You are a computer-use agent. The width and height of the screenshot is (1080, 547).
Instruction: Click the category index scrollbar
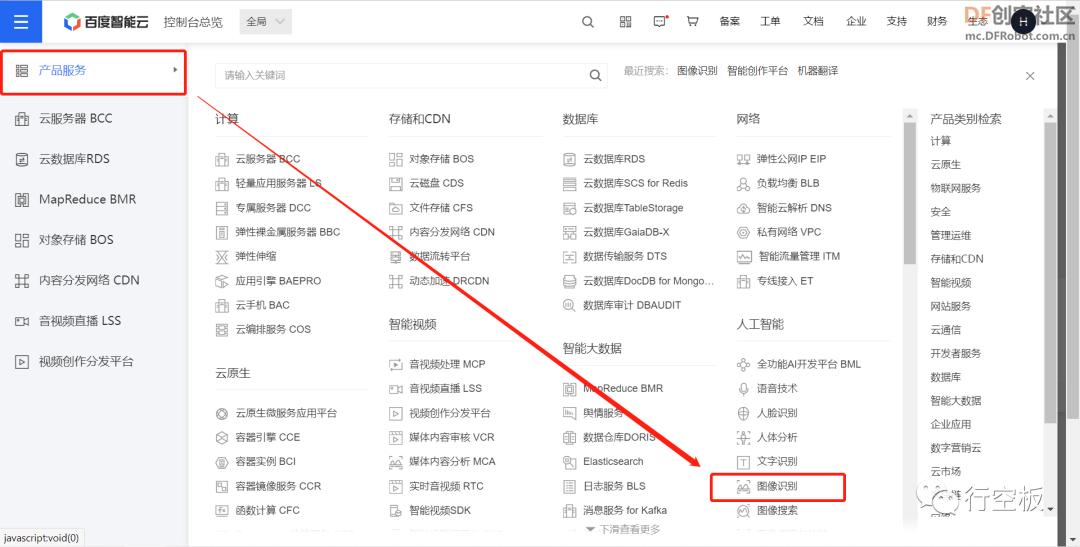[x=1050, y=271]
